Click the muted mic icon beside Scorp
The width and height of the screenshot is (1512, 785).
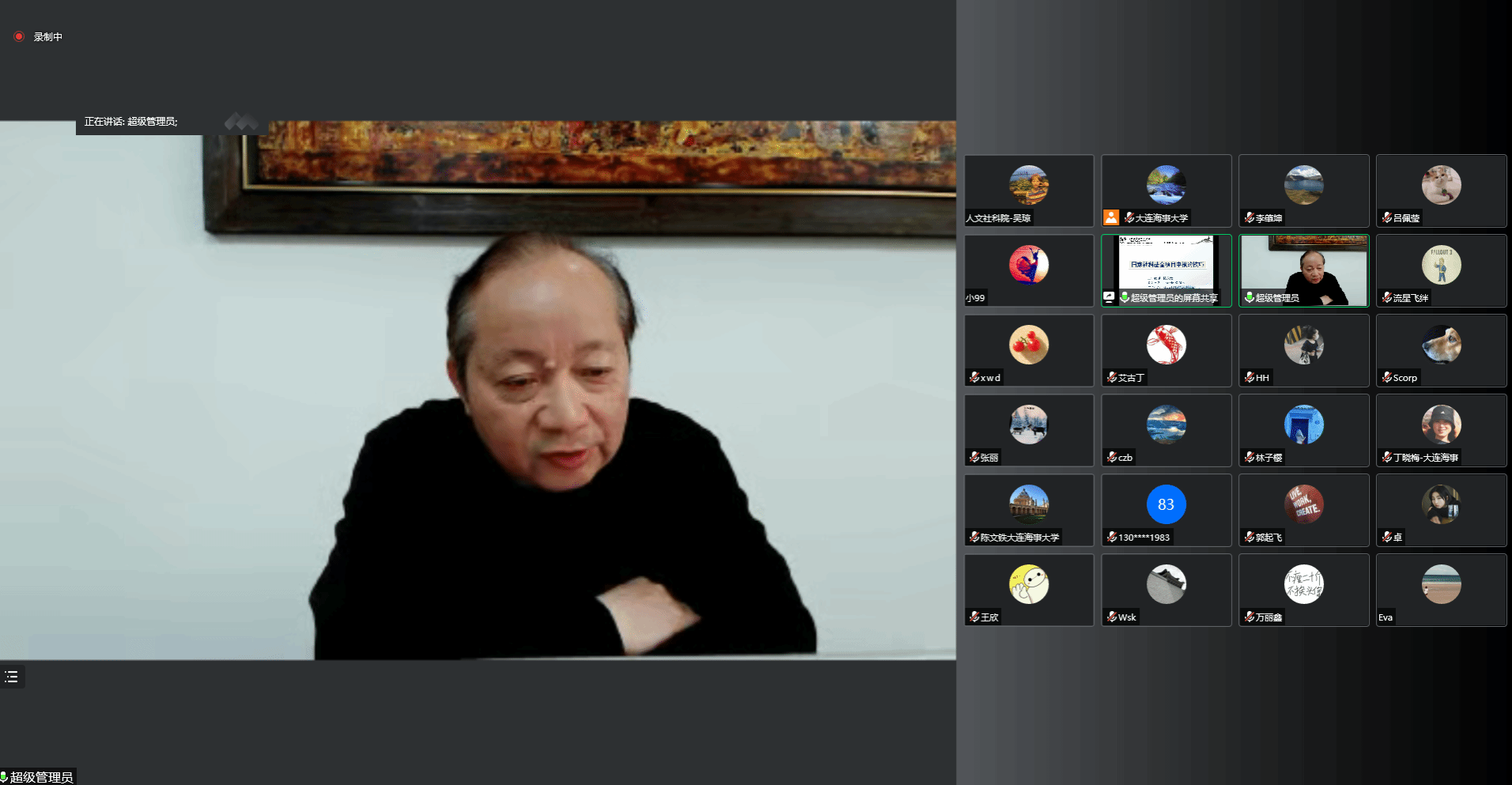[x=1387, y=377]
